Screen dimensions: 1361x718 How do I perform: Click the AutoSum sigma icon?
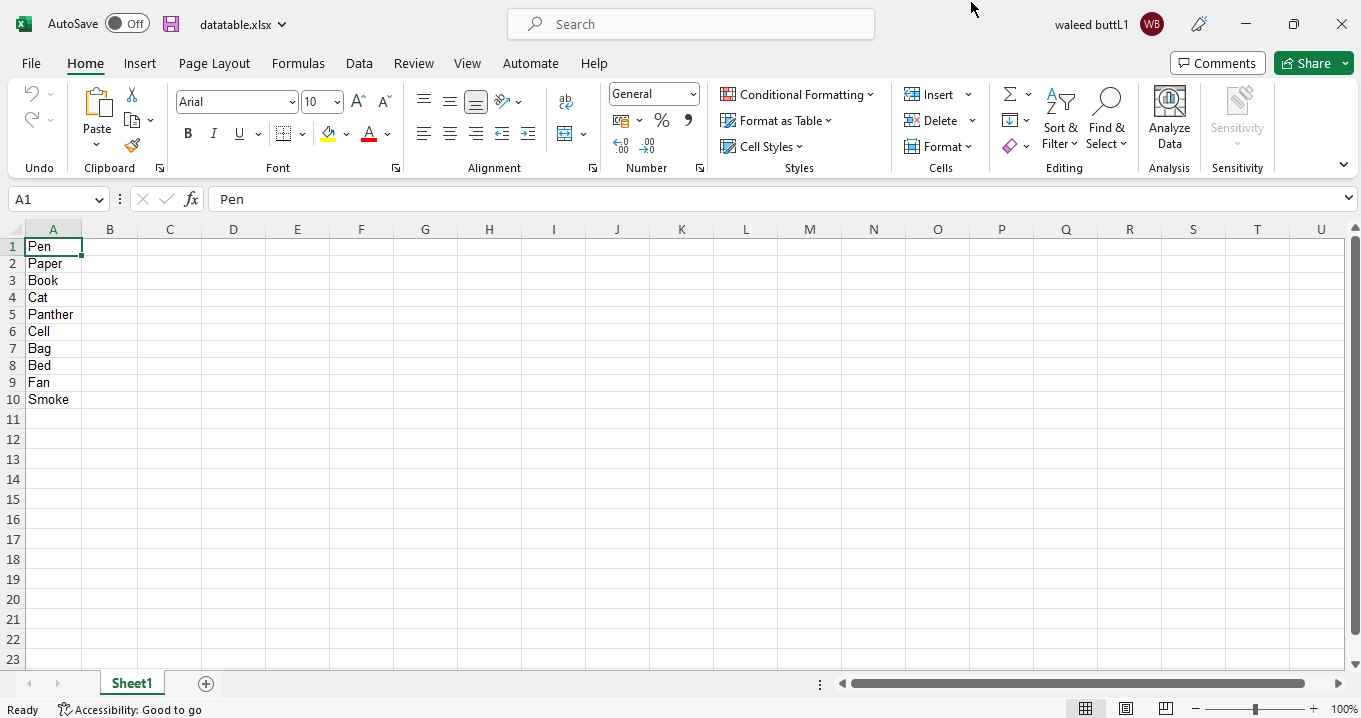coord(1010,94)
